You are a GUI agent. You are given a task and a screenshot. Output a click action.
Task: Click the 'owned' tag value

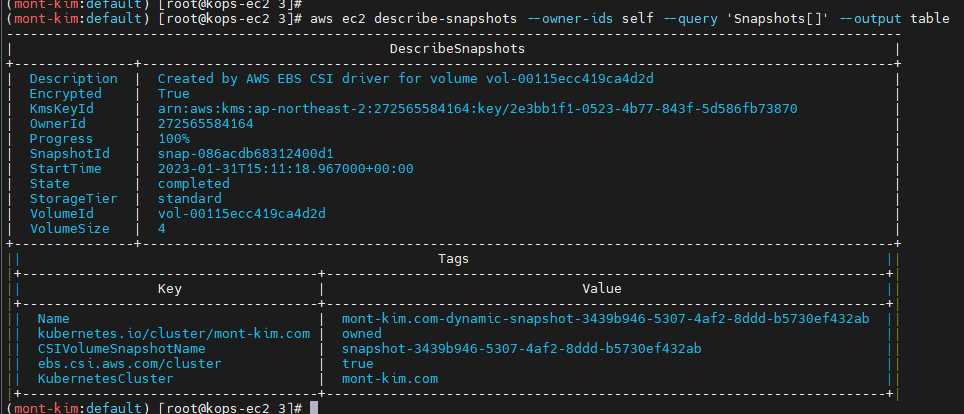click(362, 333)
